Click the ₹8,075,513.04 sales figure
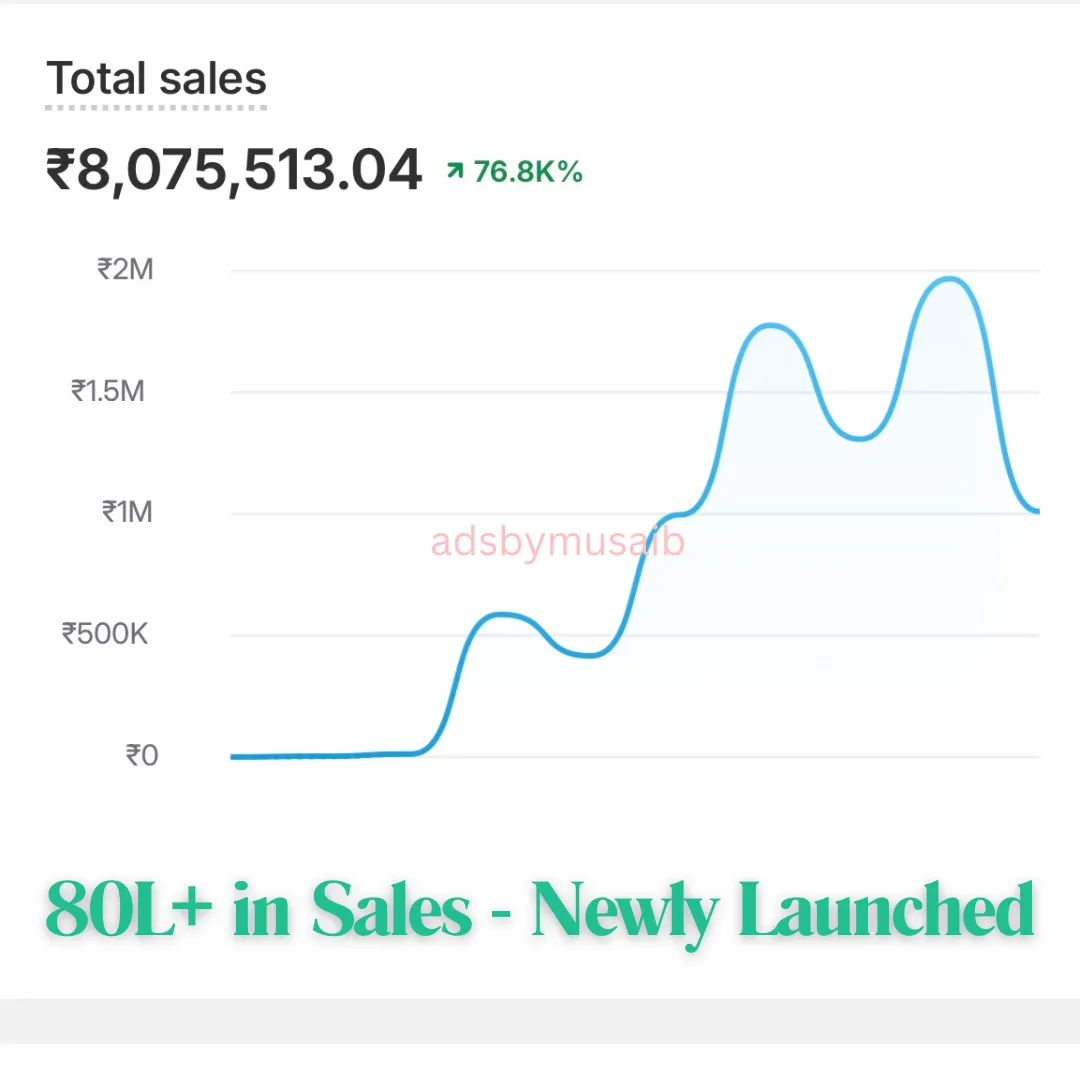1080x1080 pixels. point(233,169)
